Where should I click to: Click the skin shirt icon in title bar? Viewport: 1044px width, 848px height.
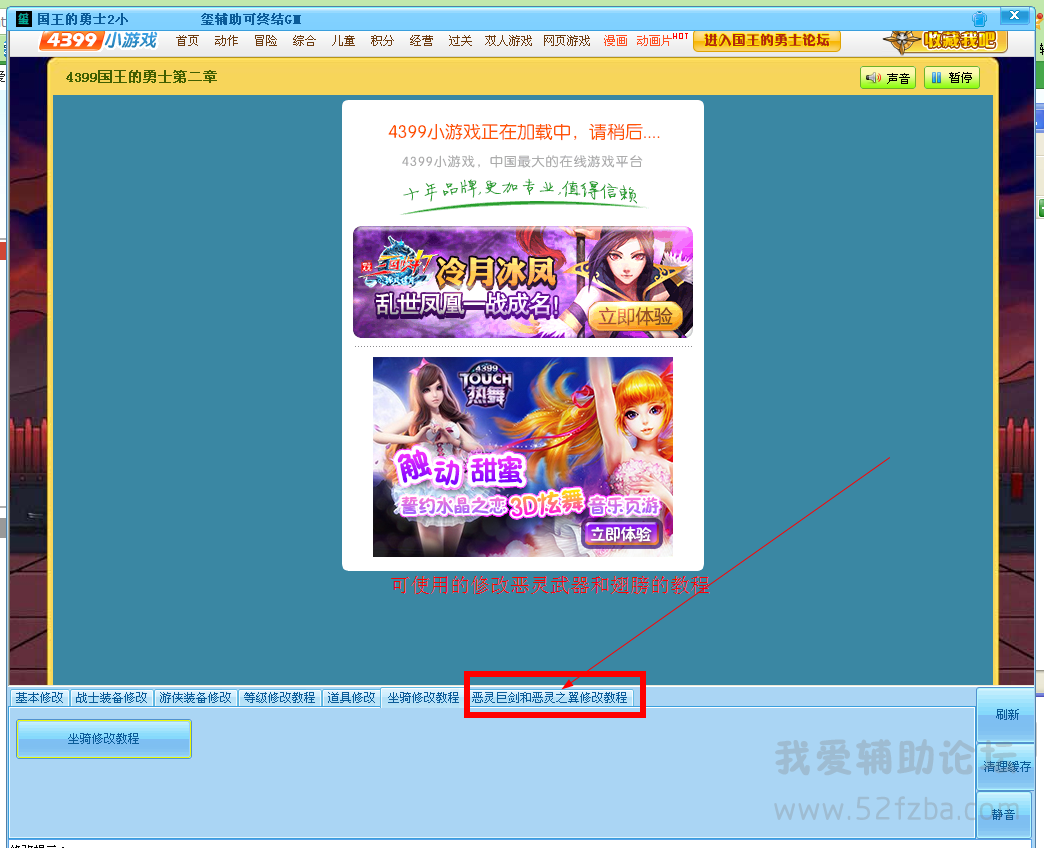coord(979,18)
